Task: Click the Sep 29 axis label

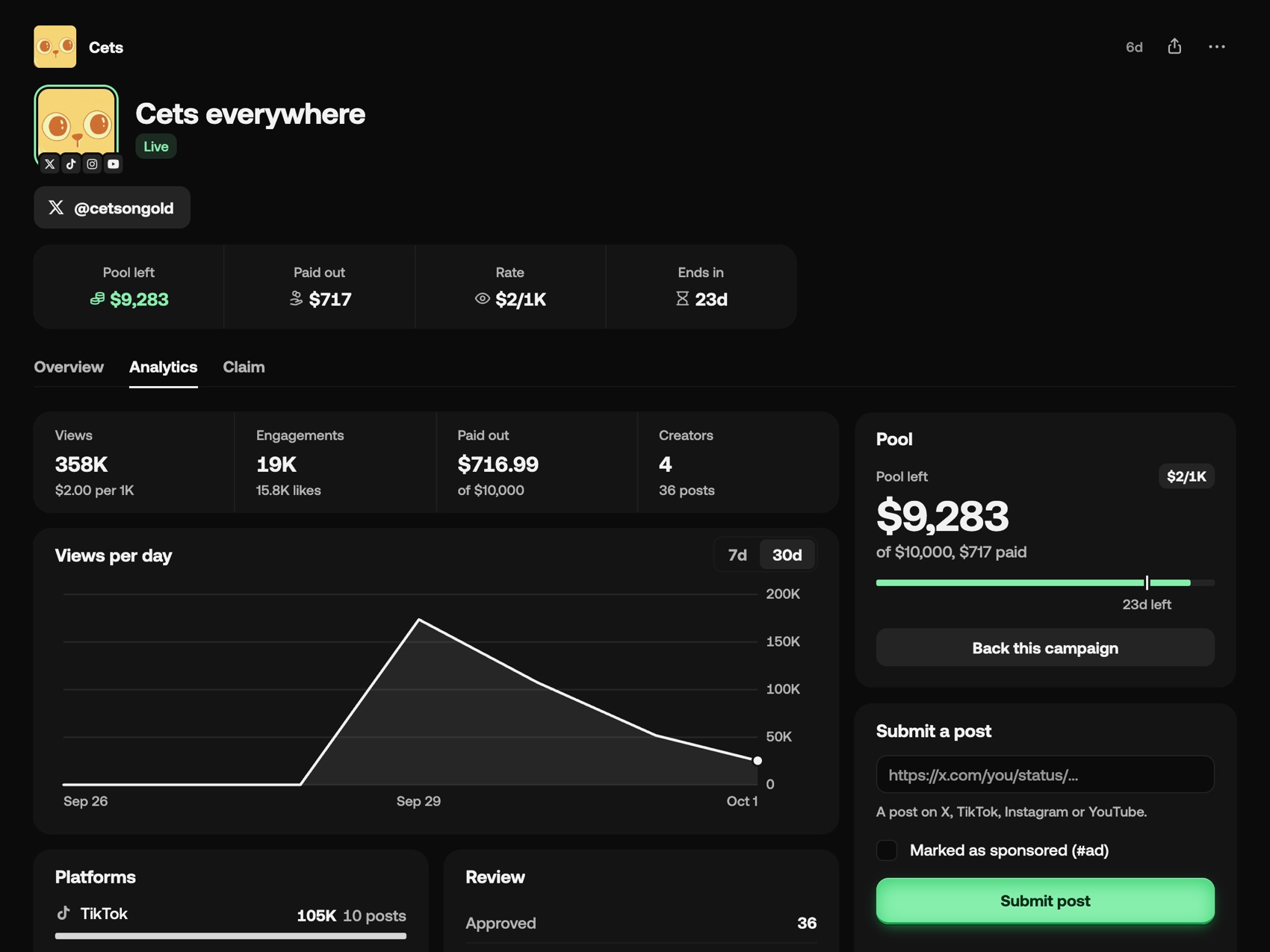Action: [x=418, y=800]
